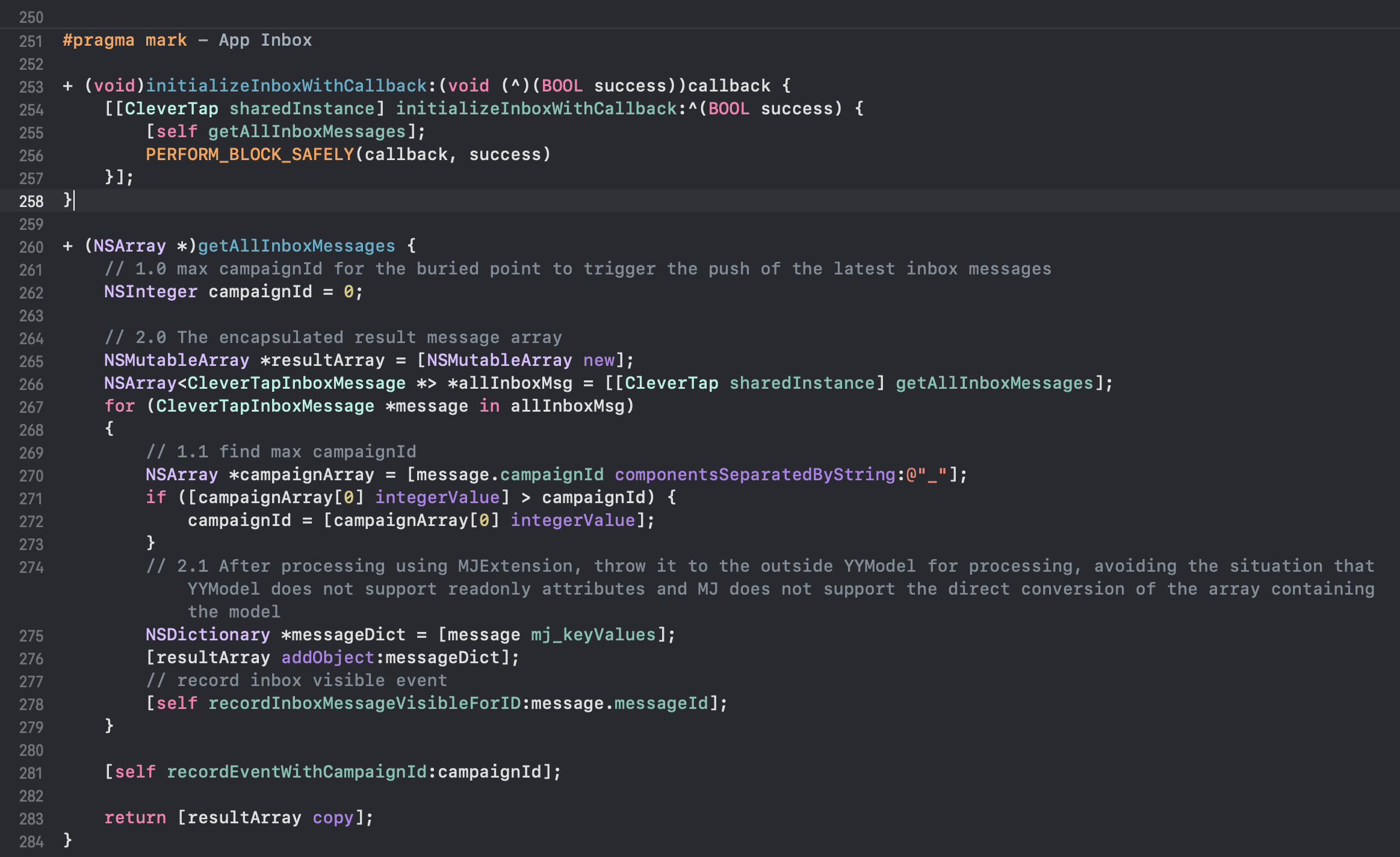The width and height of the screenshot is (1400, 857).
Task: Click the 'return' keyword on line 283
Action: coord(135,818)
